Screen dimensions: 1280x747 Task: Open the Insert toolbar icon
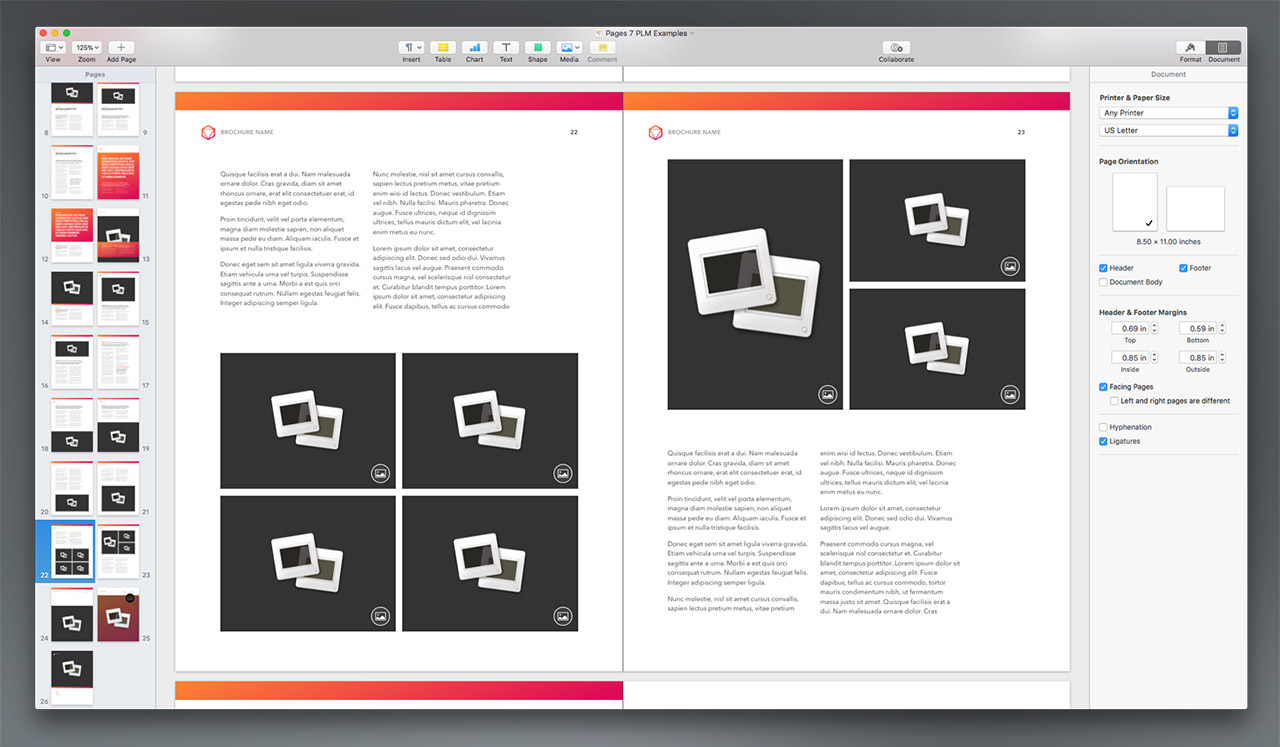(x=411, y=48)
